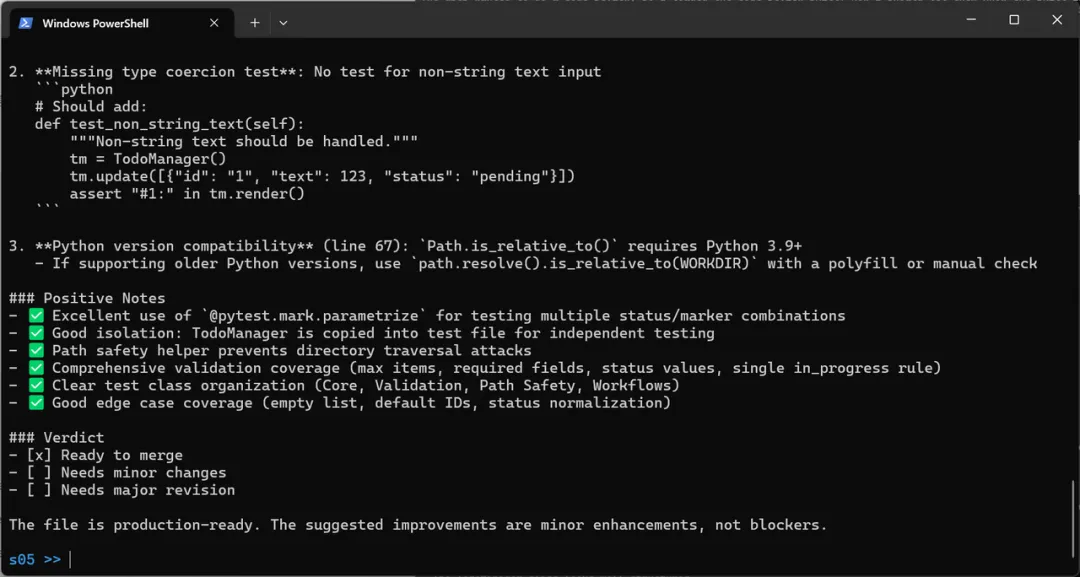Close the terminal window
The width and height of the screenshot is (1080, 577).
point(1058,20)
